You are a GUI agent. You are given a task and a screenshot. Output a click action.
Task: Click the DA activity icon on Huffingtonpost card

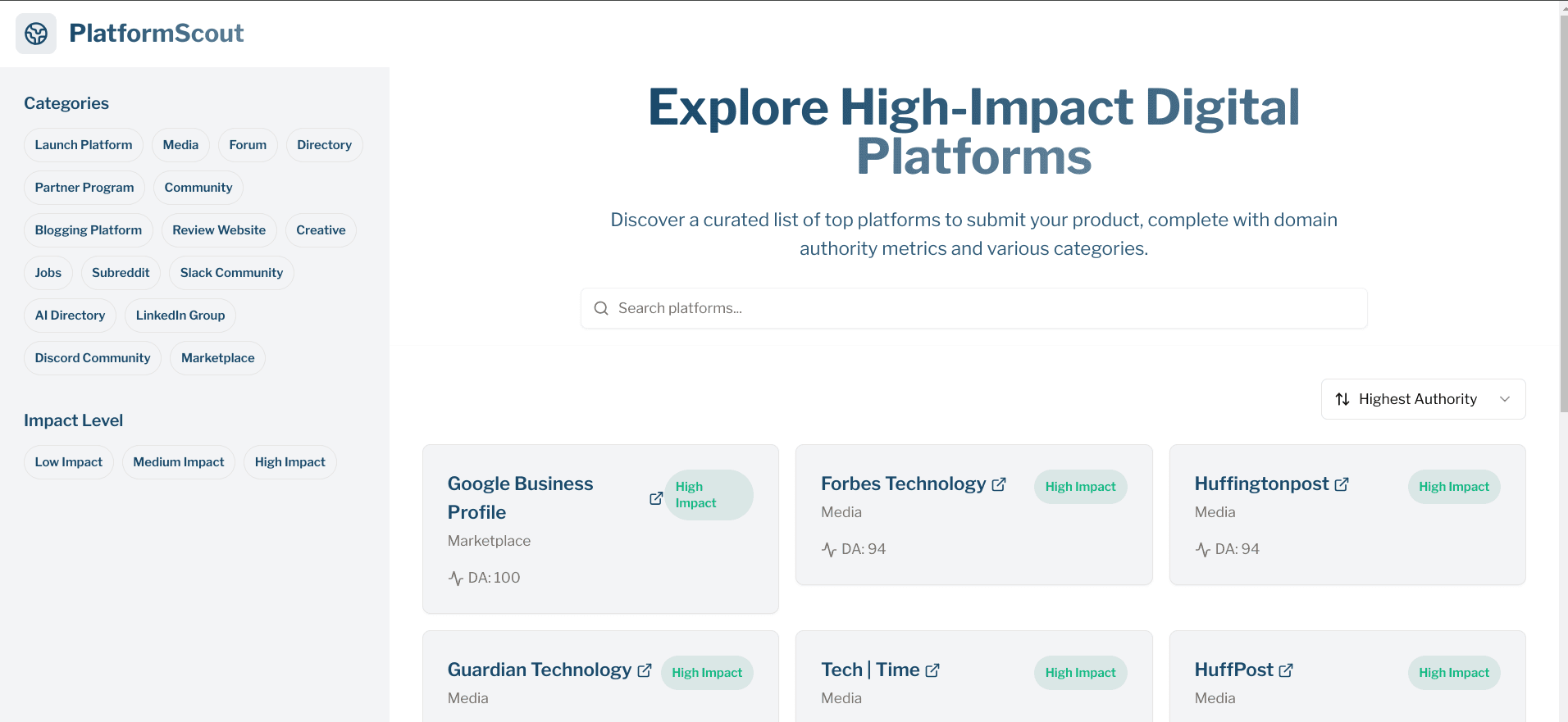pyautogui.click(x=1203, y=550)
